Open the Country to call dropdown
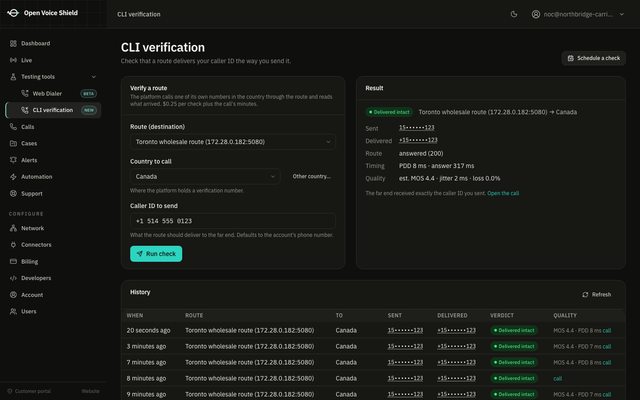Screen dimensions: 640x400 point(205,176)
